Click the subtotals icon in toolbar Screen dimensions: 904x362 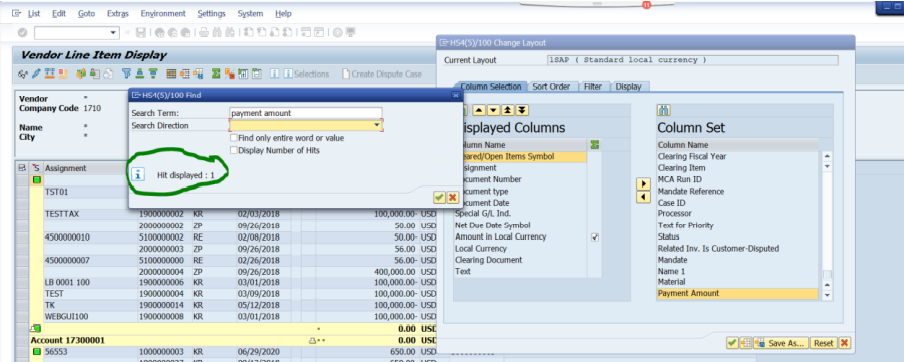[229, 74]
